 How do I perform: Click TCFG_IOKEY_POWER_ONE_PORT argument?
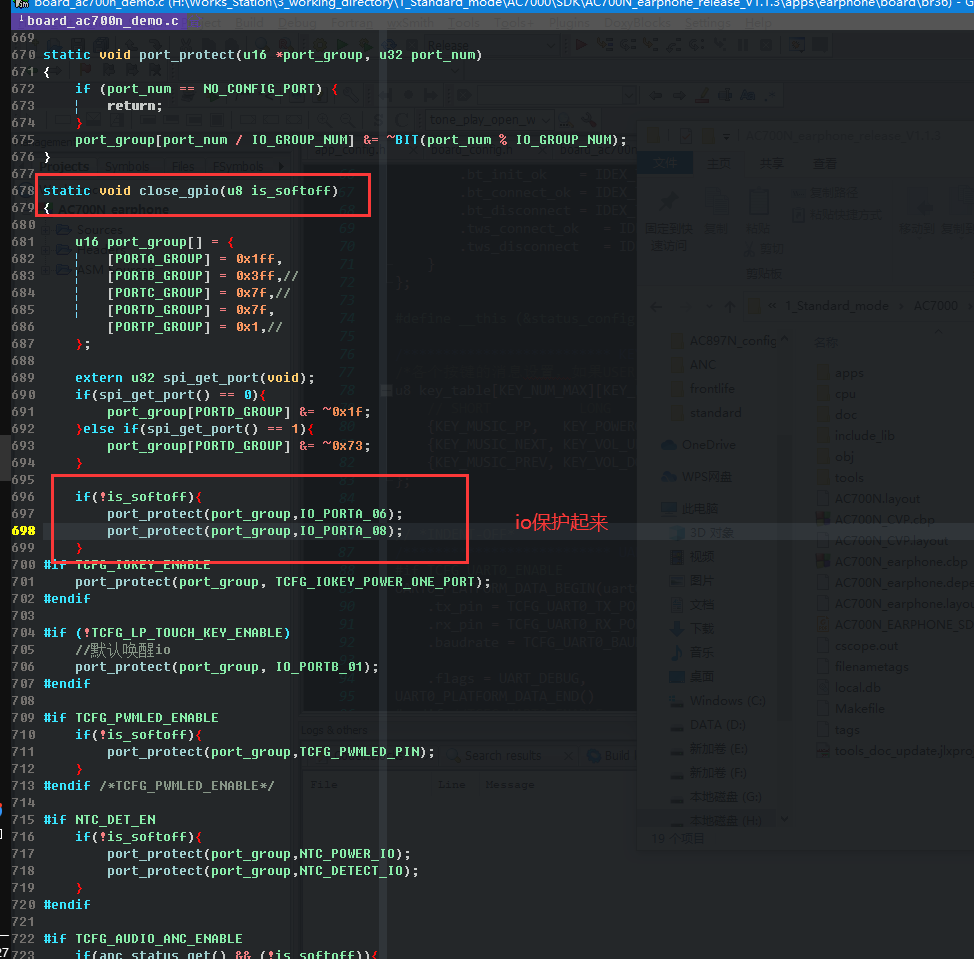(375, 582)
